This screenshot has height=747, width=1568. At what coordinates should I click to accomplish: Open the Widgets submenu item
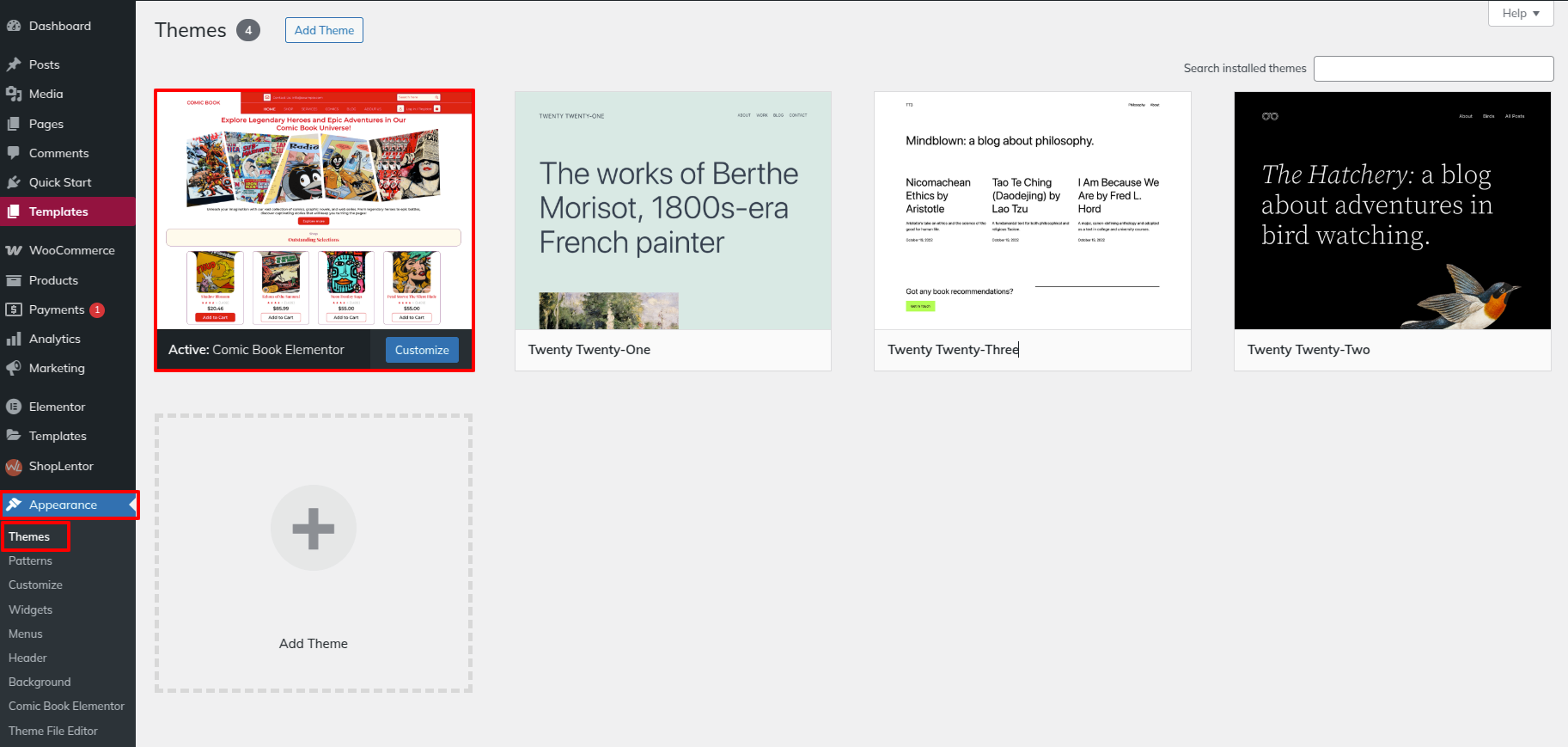[31, 609]
